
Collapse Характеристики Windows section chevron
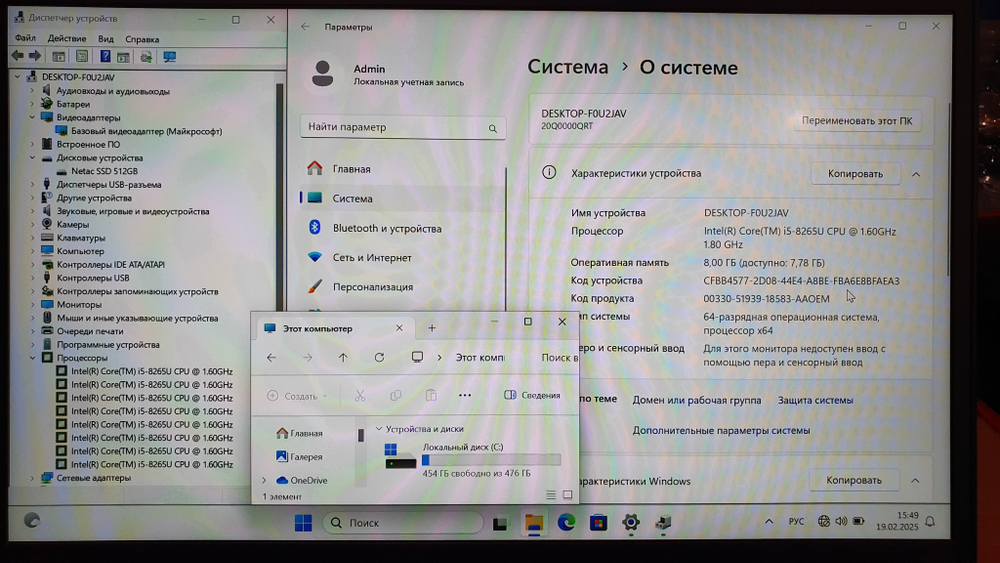[915, 481]
